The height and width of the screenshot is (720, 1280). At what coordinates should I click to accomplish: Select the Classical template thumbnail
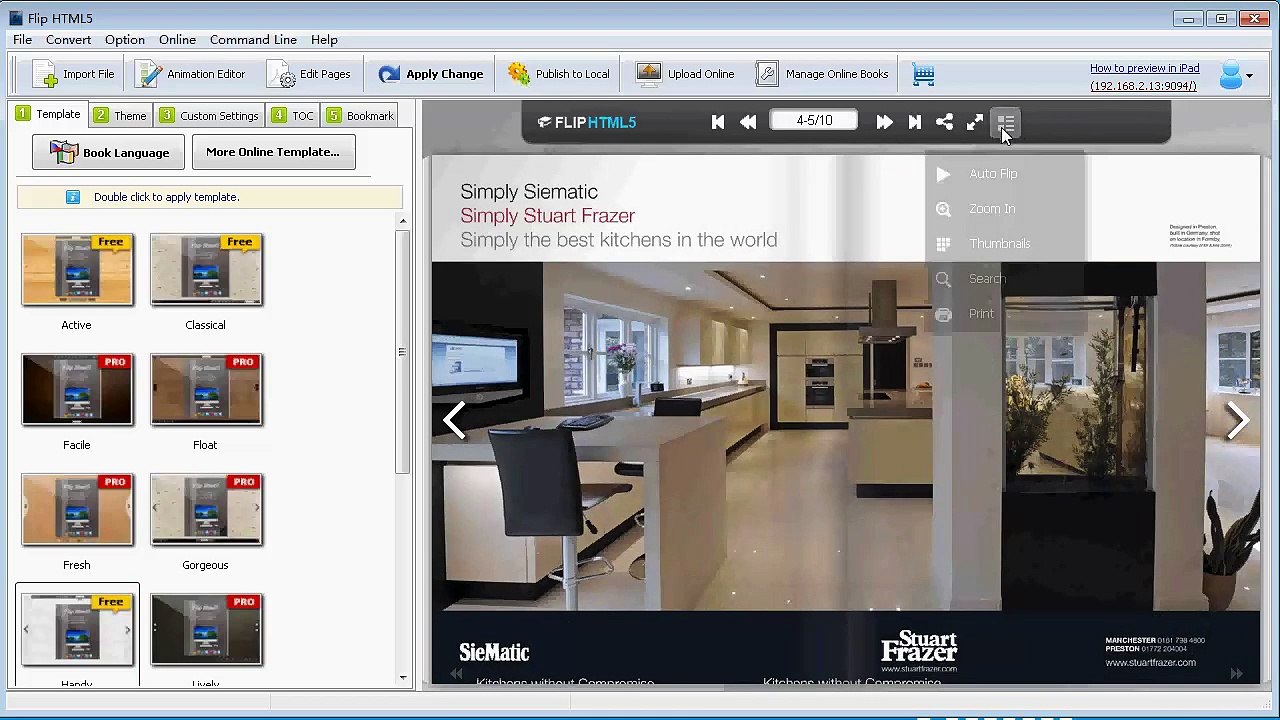[x=206, y=270]
